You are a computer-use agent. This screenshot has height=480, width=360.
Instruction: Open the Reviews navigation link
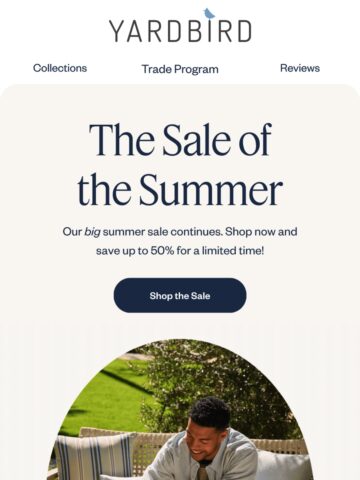coord(300,68)
